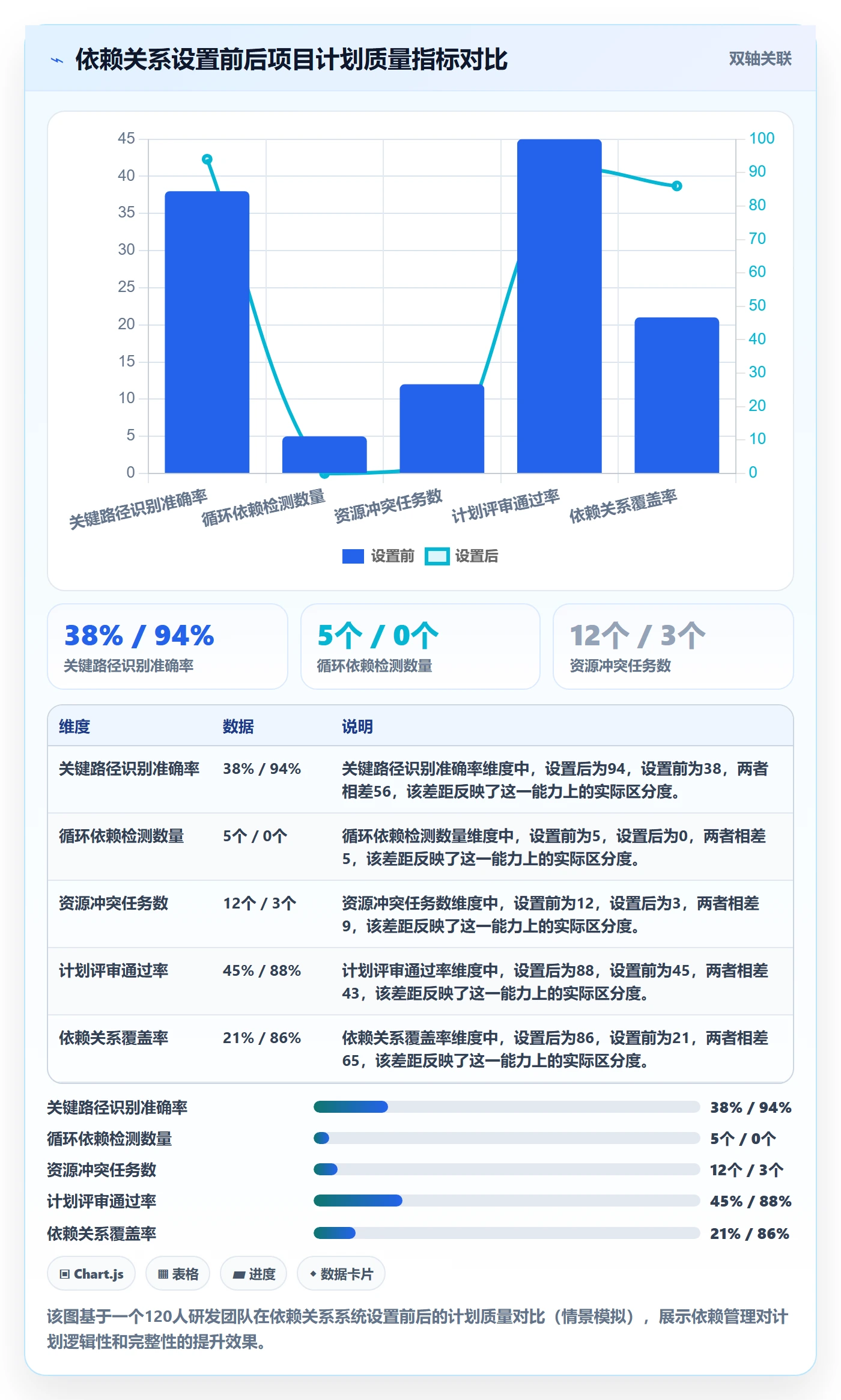Click the cyan 设置后 legend color box
Image resolution: width=841 pixels, height=1400 pixels.
pos(437,556)
